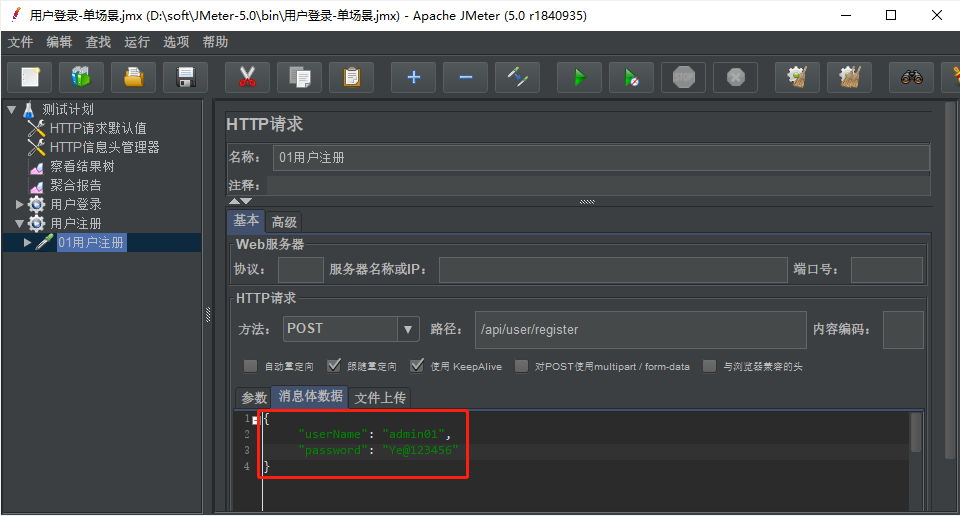Click the New test plan toolbar icon

30,77
